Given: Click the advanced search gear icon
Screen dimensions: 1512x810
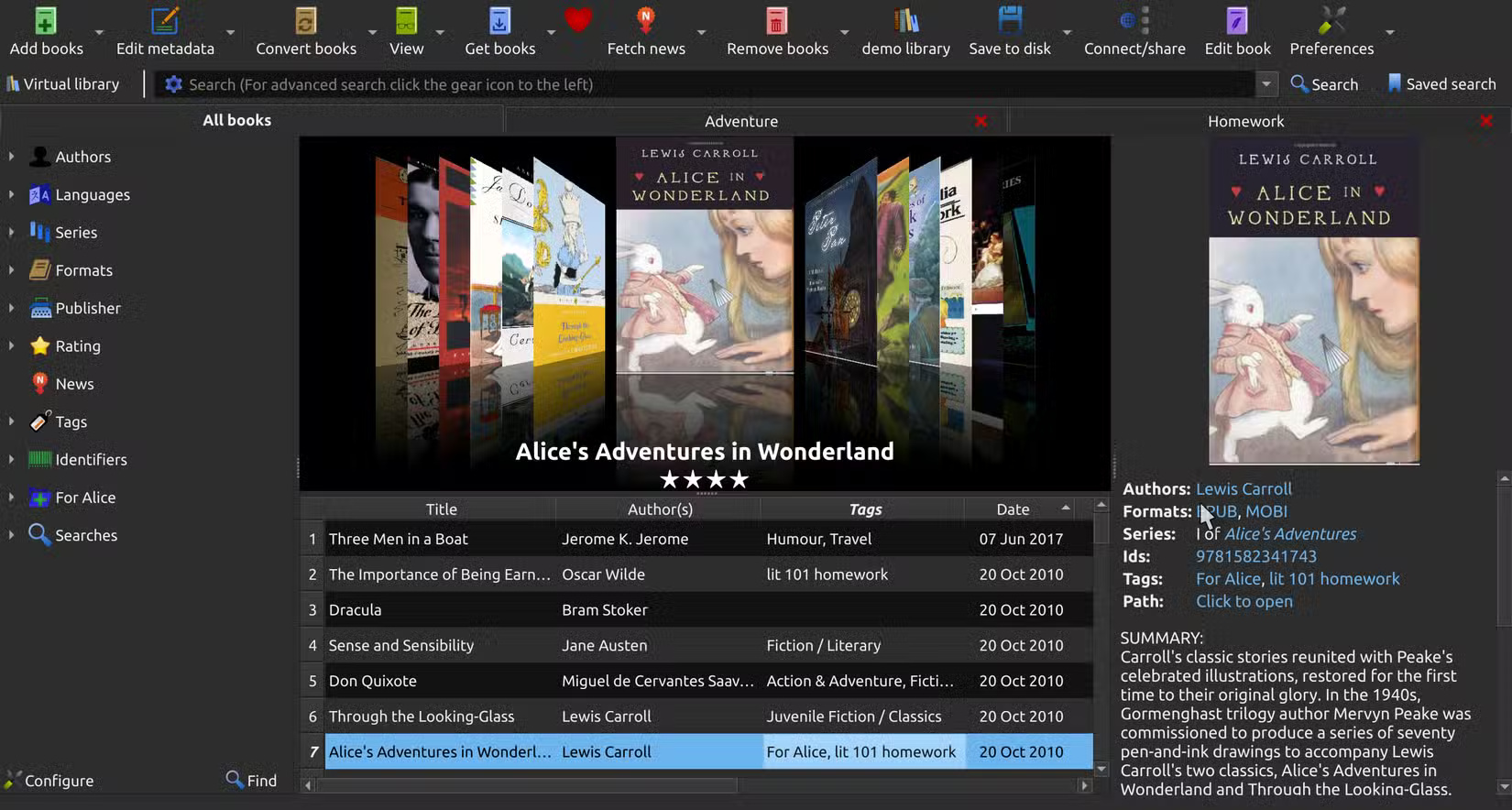Looking at the screenshot, I should (173, 84).
